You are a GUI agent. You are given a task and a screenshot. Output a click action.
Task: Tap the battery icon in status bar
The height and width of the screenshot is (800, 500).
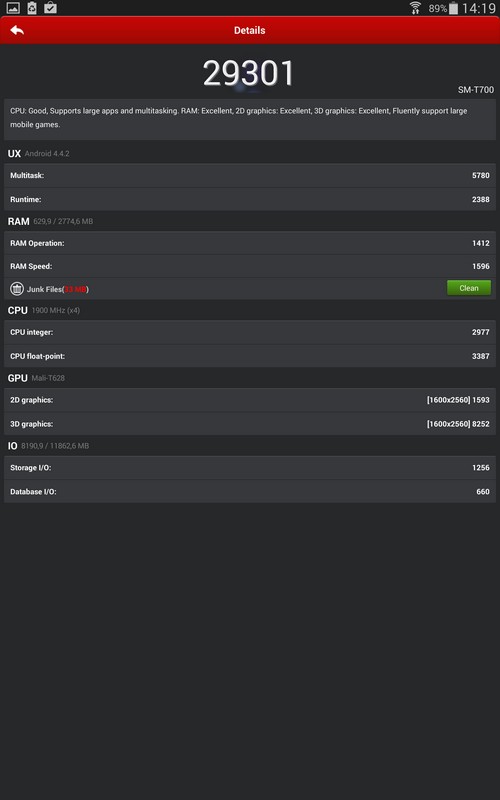pos(453,8)
